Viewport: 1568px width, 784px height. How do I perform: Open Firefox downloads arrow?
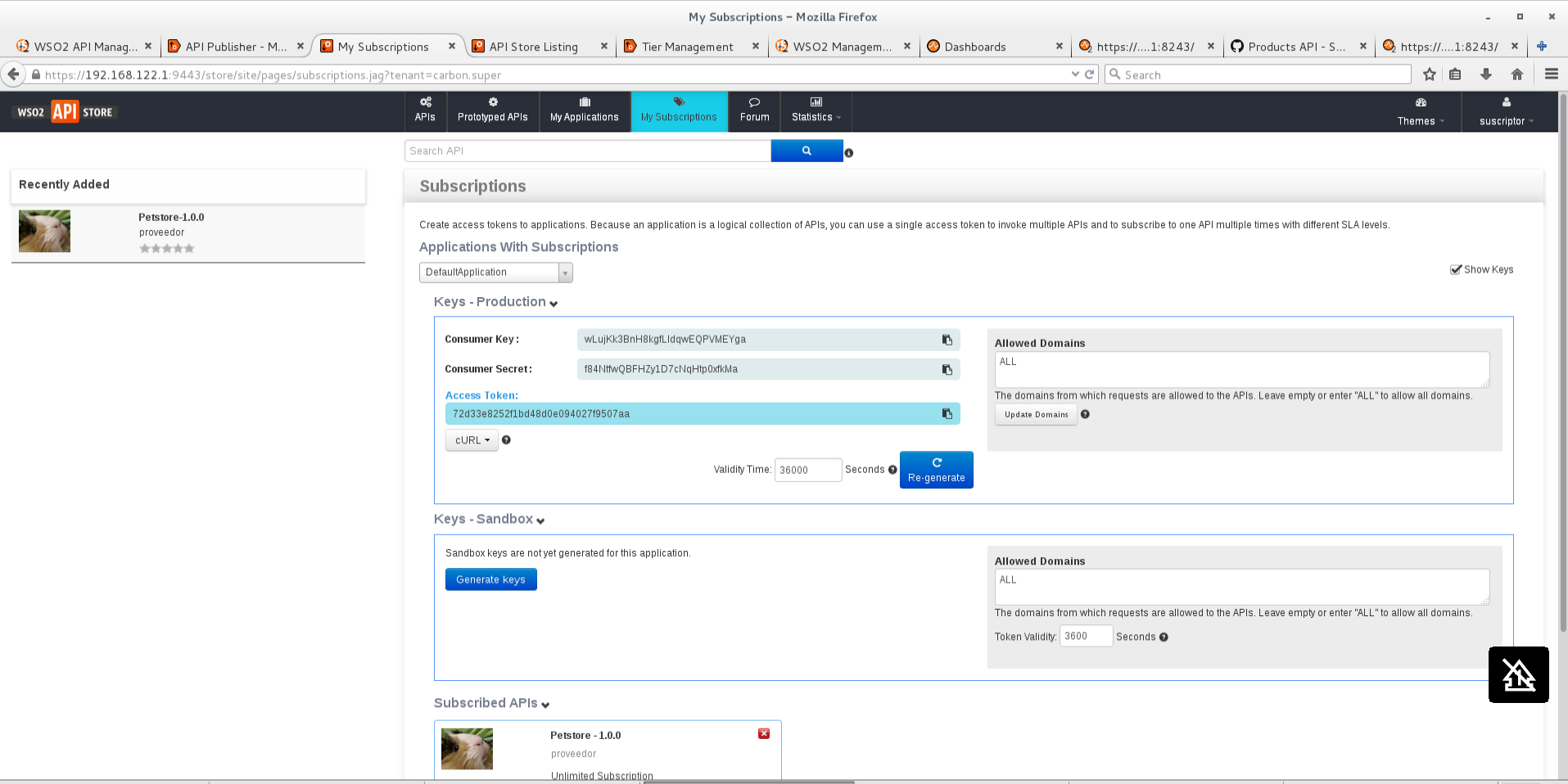(x=1486, y=74)
